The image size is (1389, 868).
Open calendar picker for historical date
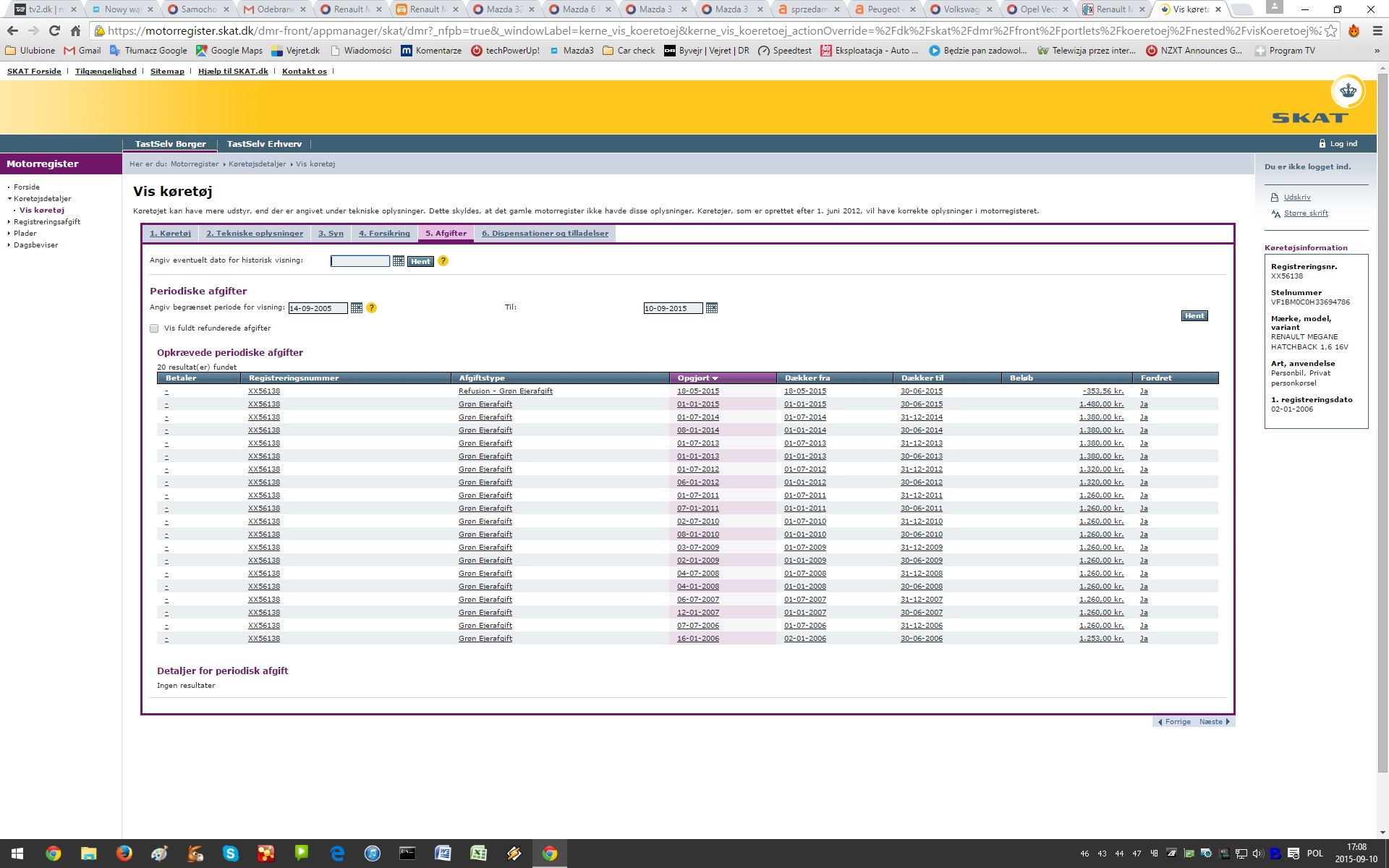click(x=399, y=261)
